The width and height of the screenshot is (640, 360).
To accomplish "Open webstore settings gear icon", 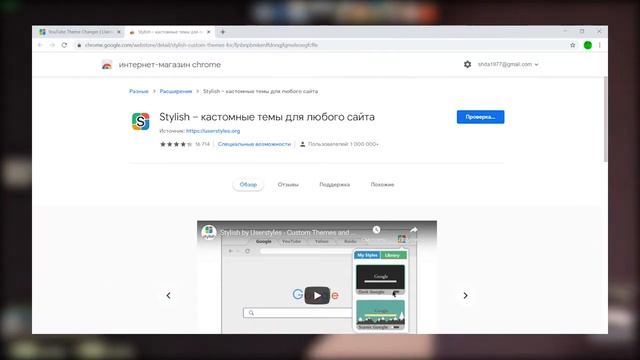I will click(x=467, y=64).
